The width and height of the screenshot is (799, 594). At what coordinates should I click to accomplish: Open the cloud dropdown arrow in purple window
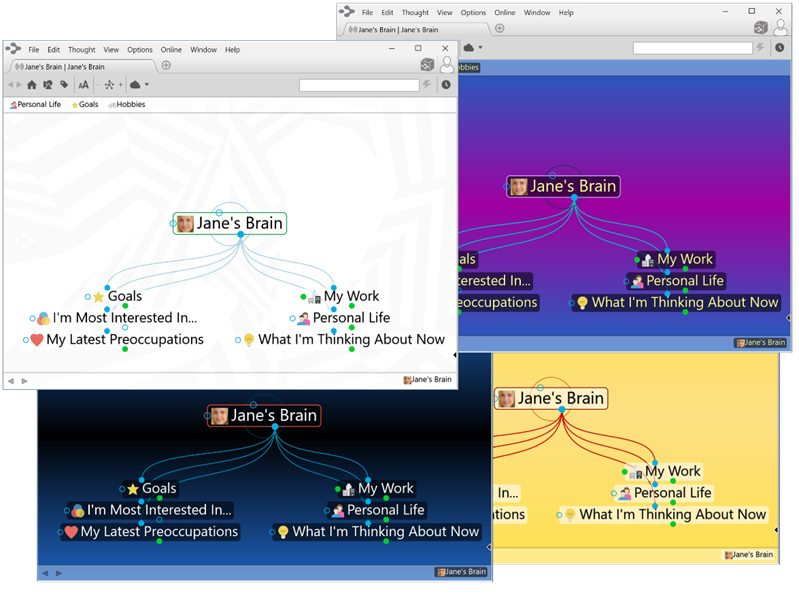(481, 47)
